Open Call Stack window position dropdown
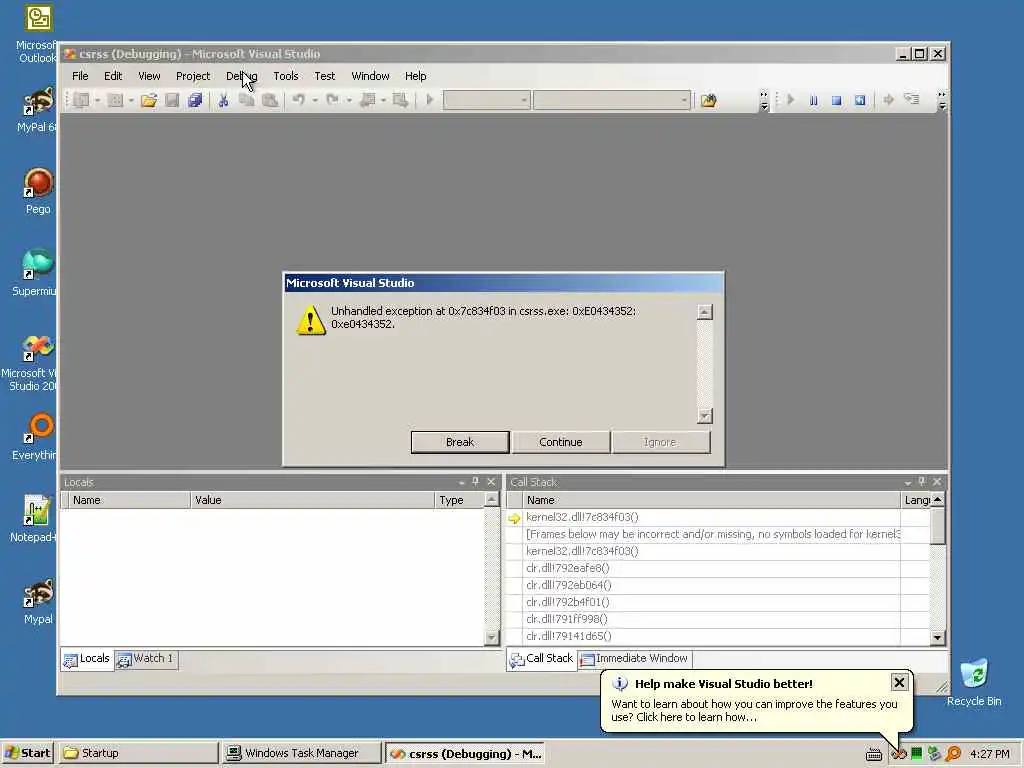Image resolution: width=1024 pixels, height=768 pixels. pyautogui.click(x=907, y=482)
